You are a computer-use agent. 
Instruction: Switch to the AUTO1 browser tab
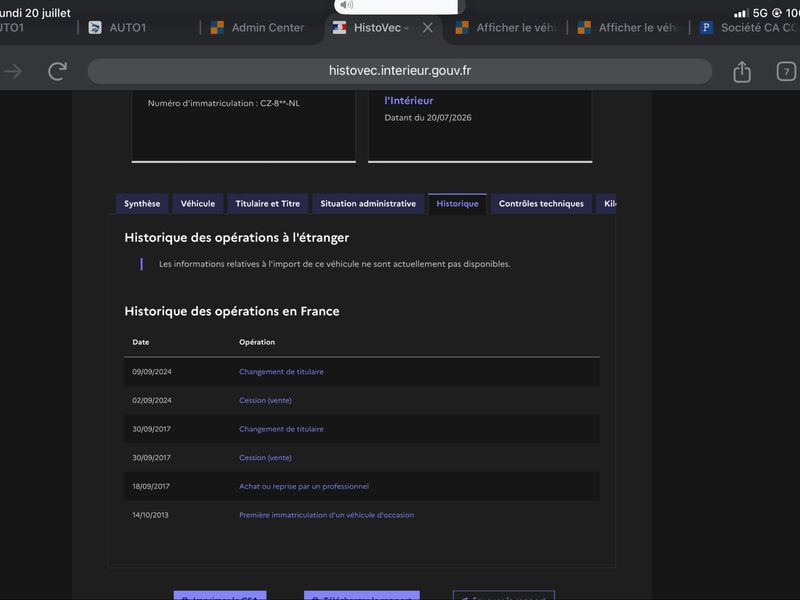click(x=128, y=28)
